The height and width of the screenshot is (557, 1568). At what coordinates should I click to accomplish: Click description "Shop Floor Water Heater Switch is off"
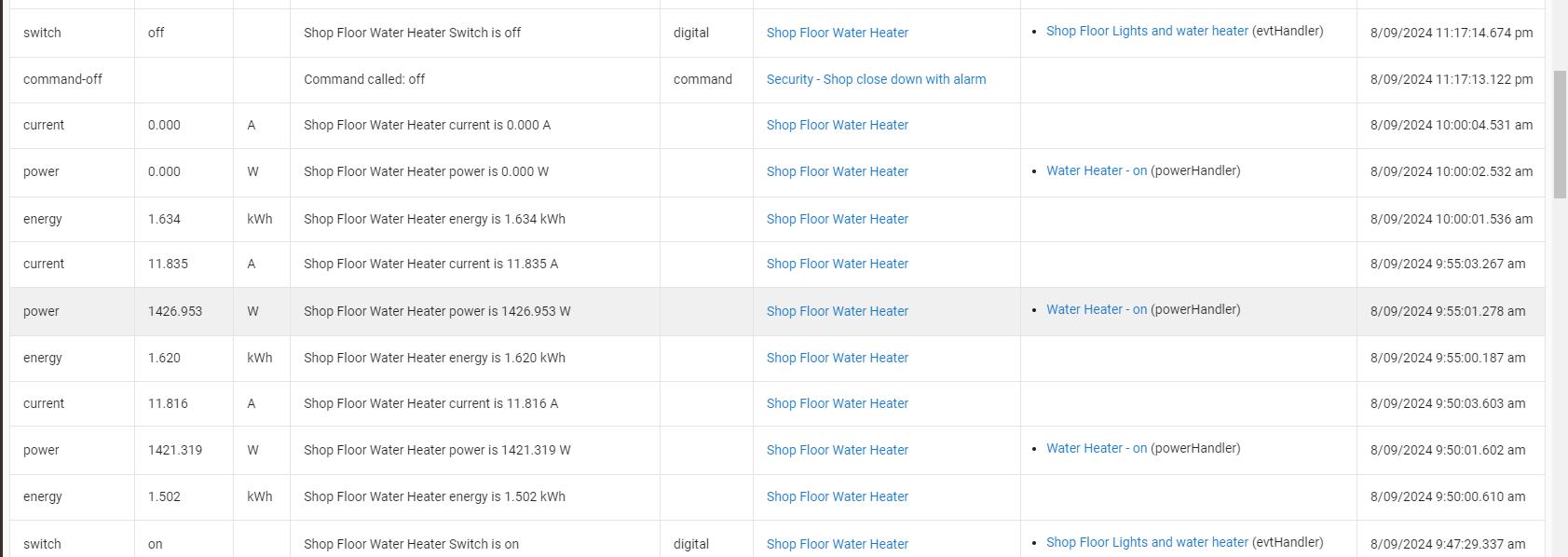[412, 33]
